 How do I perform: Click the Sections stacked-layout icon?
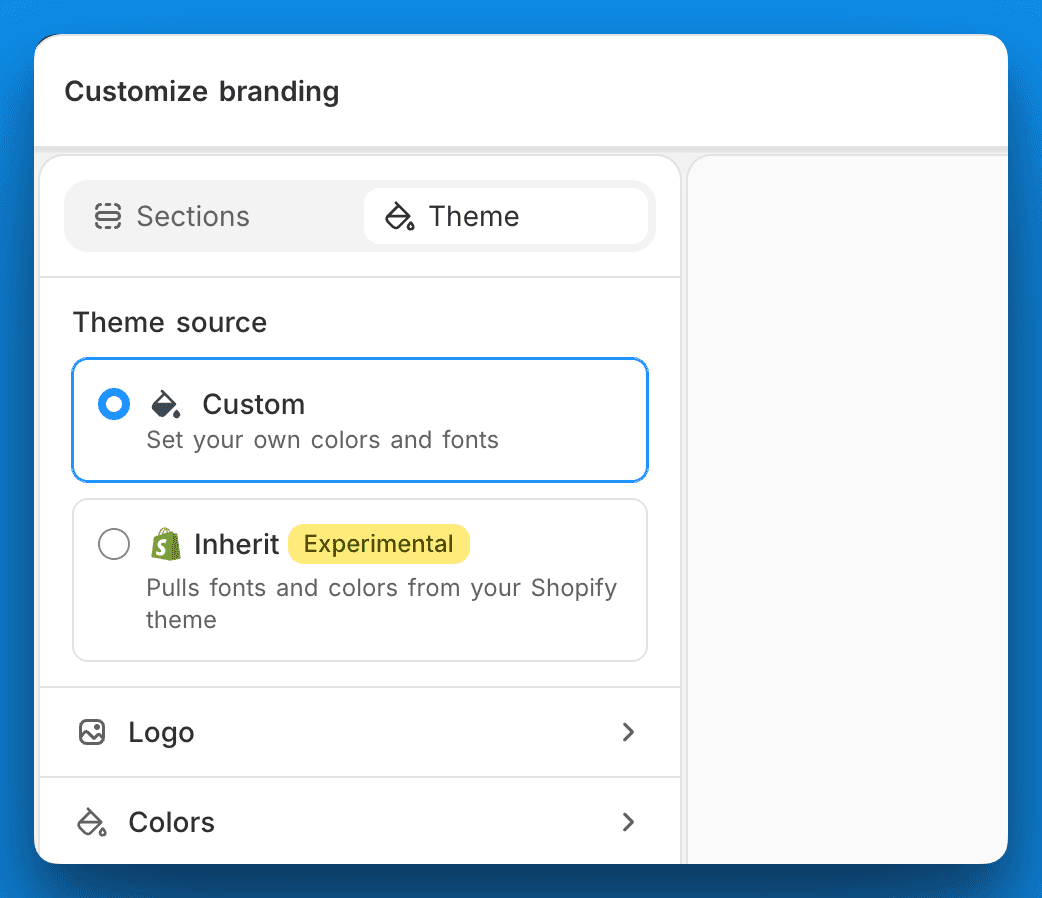point(108,216)
